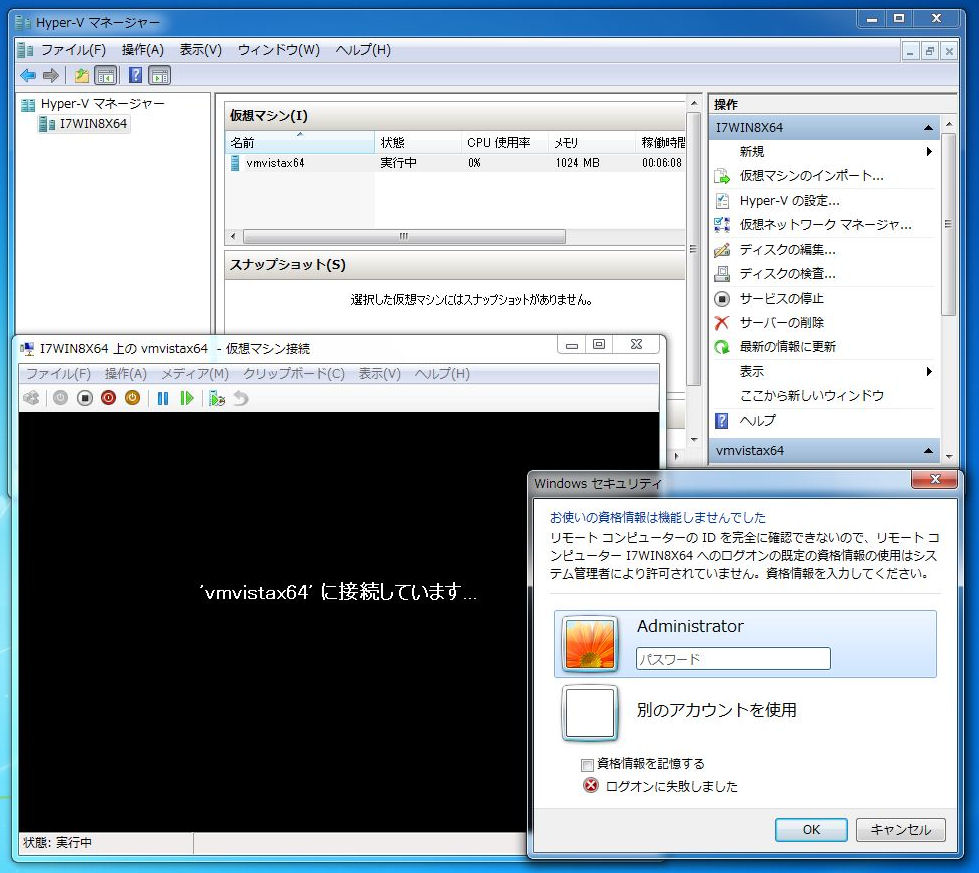Choose 別のアカウントを使用 option
Viewport: 979px width, 873px height.
(x=716, y=710)
